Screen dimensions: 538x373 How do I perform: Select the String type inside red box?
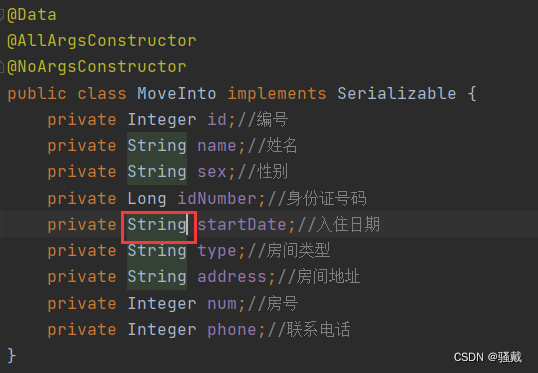click(x=157, y=225)
